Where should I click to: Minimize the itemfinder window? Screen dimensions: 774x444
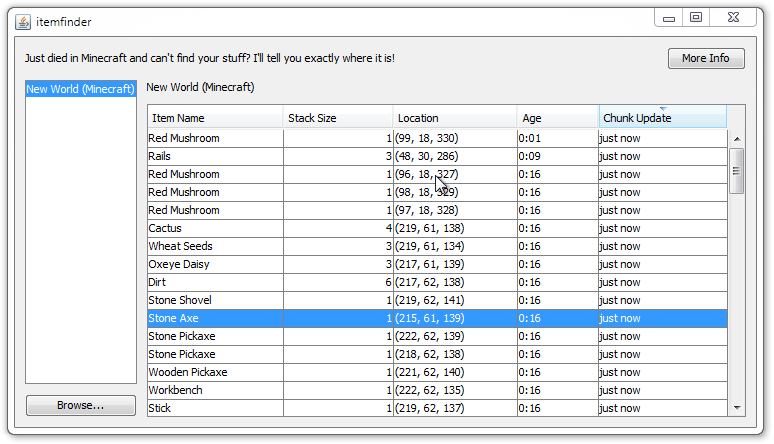[669, 18]
